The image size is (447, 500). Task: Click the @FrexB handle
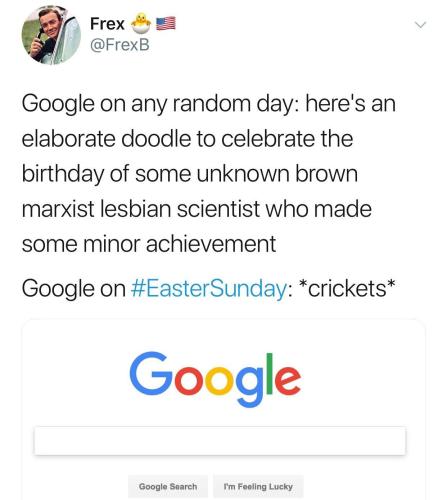[120, 45]
